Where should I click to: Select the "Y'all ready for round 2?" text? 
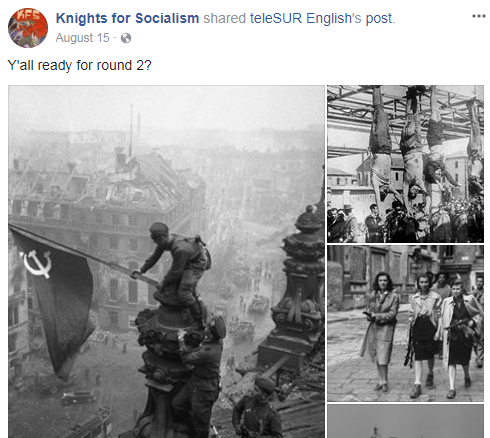79,65
